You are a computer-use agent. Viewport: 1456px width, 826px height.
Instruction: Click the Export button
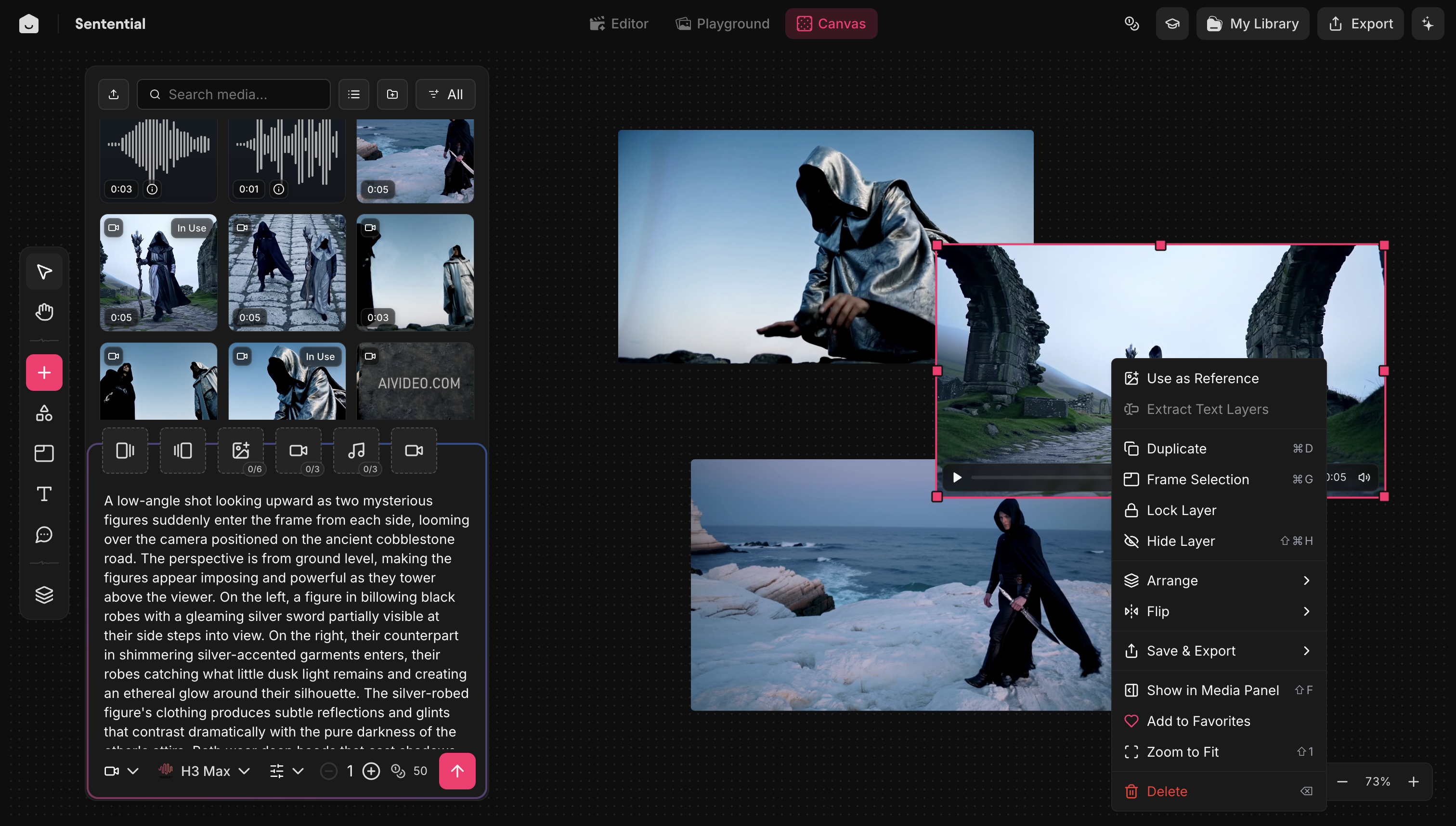click(x=1360, y=23)
